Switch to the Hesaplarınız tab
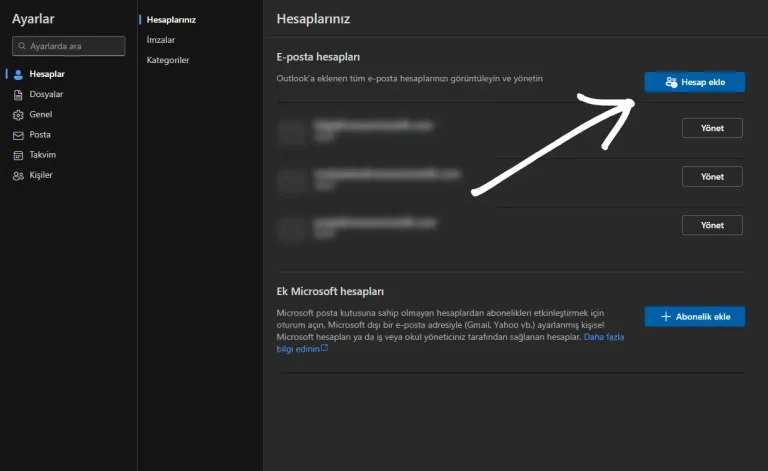The image size is (768, 471). 171,19
